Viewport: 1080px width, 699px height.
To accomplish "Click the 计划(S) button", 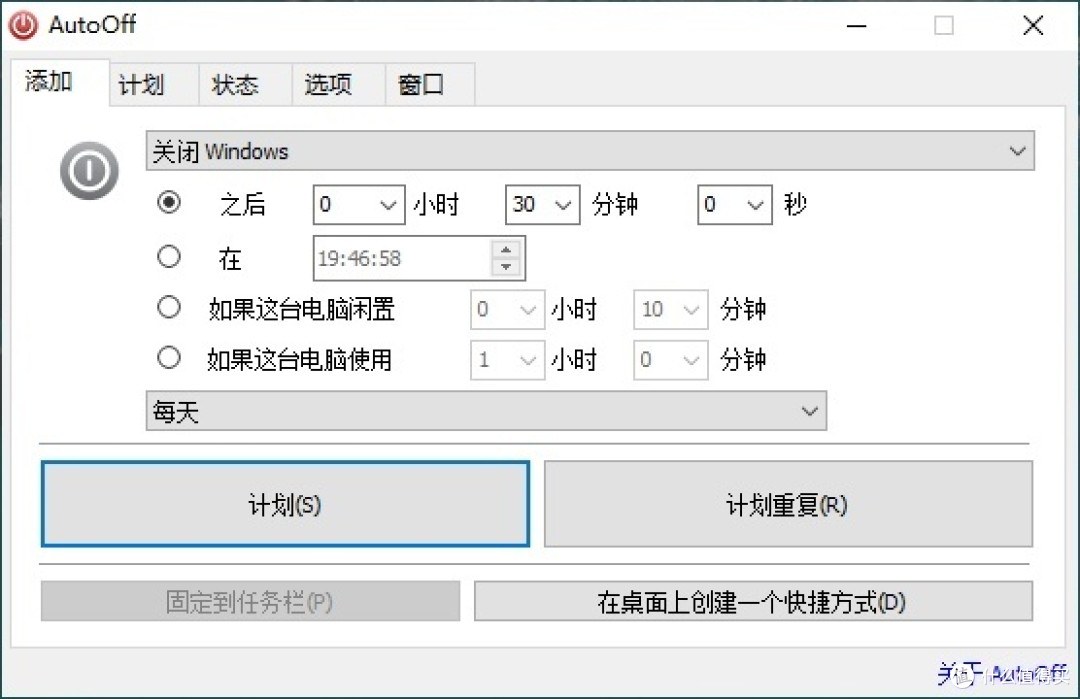I will [284, 504].
